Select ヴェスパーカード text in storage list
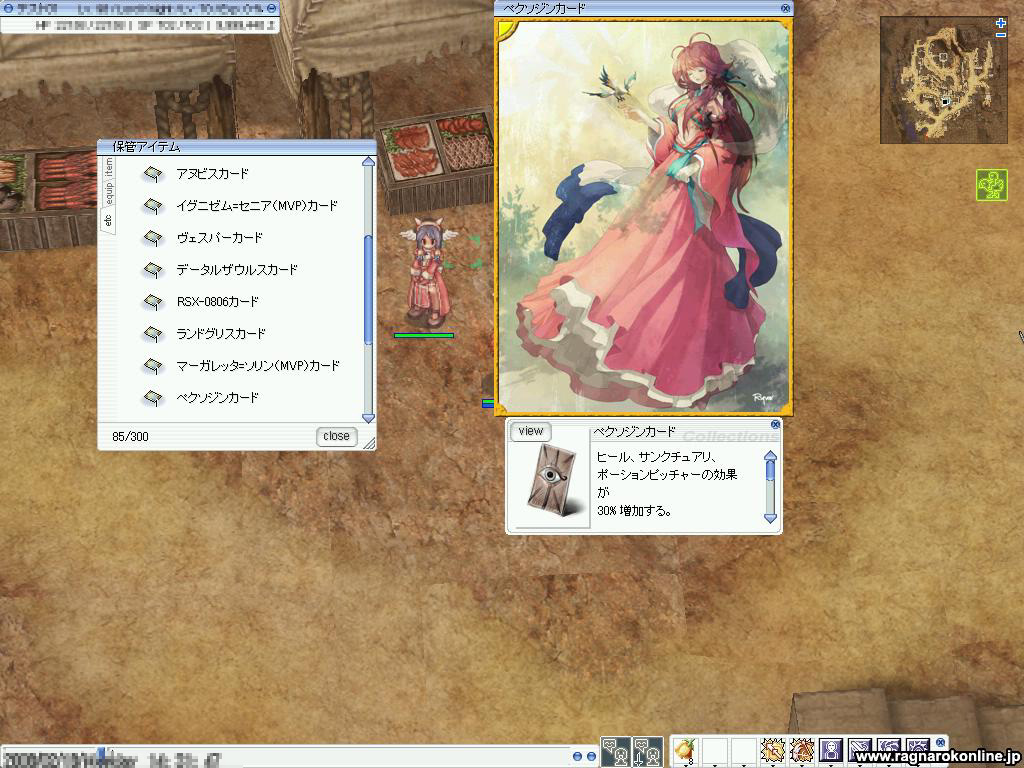This screenshot has height=768, width=1024. coord(219,238)
